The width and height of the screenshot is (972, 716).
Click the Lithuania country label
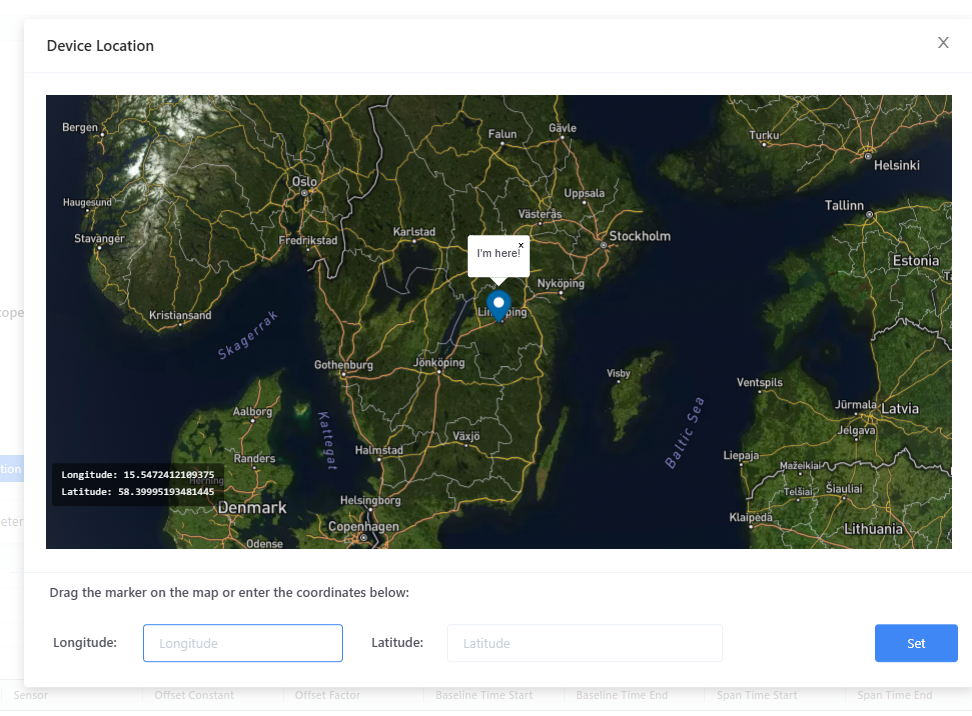pyautogui.click(x=873, y=529)
